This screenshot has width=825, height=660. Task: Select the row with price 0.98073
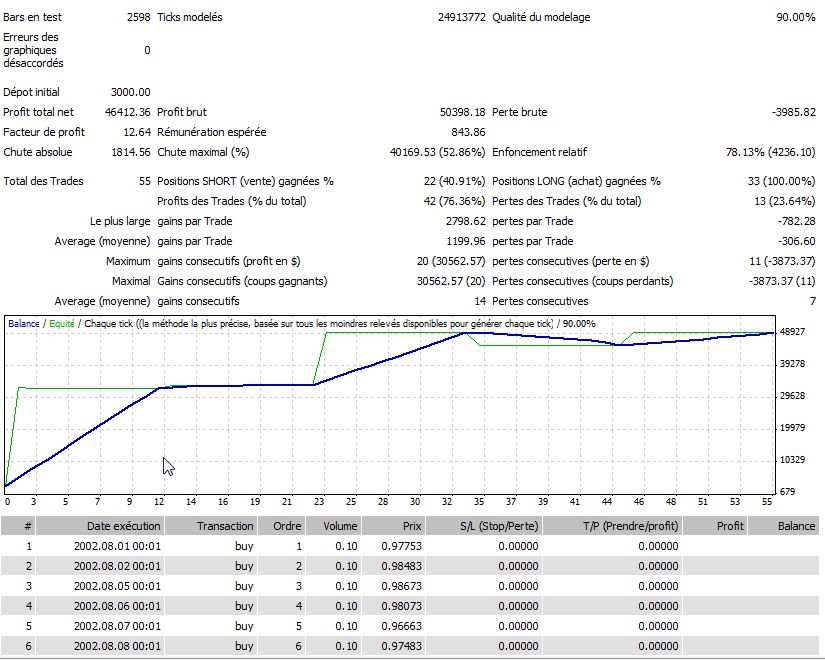pos(400,606)
